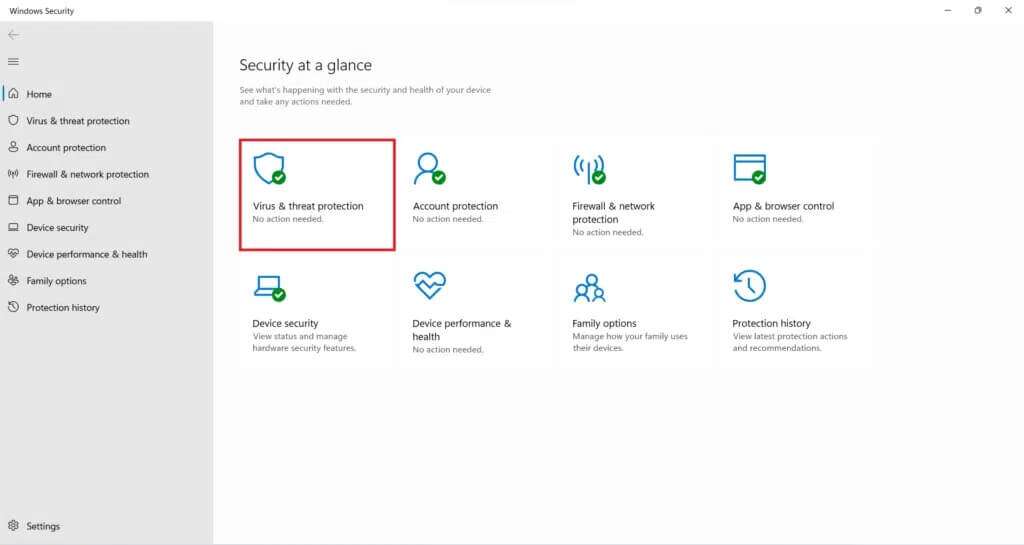Open Protection history from sidebar

tap(63, 307)
